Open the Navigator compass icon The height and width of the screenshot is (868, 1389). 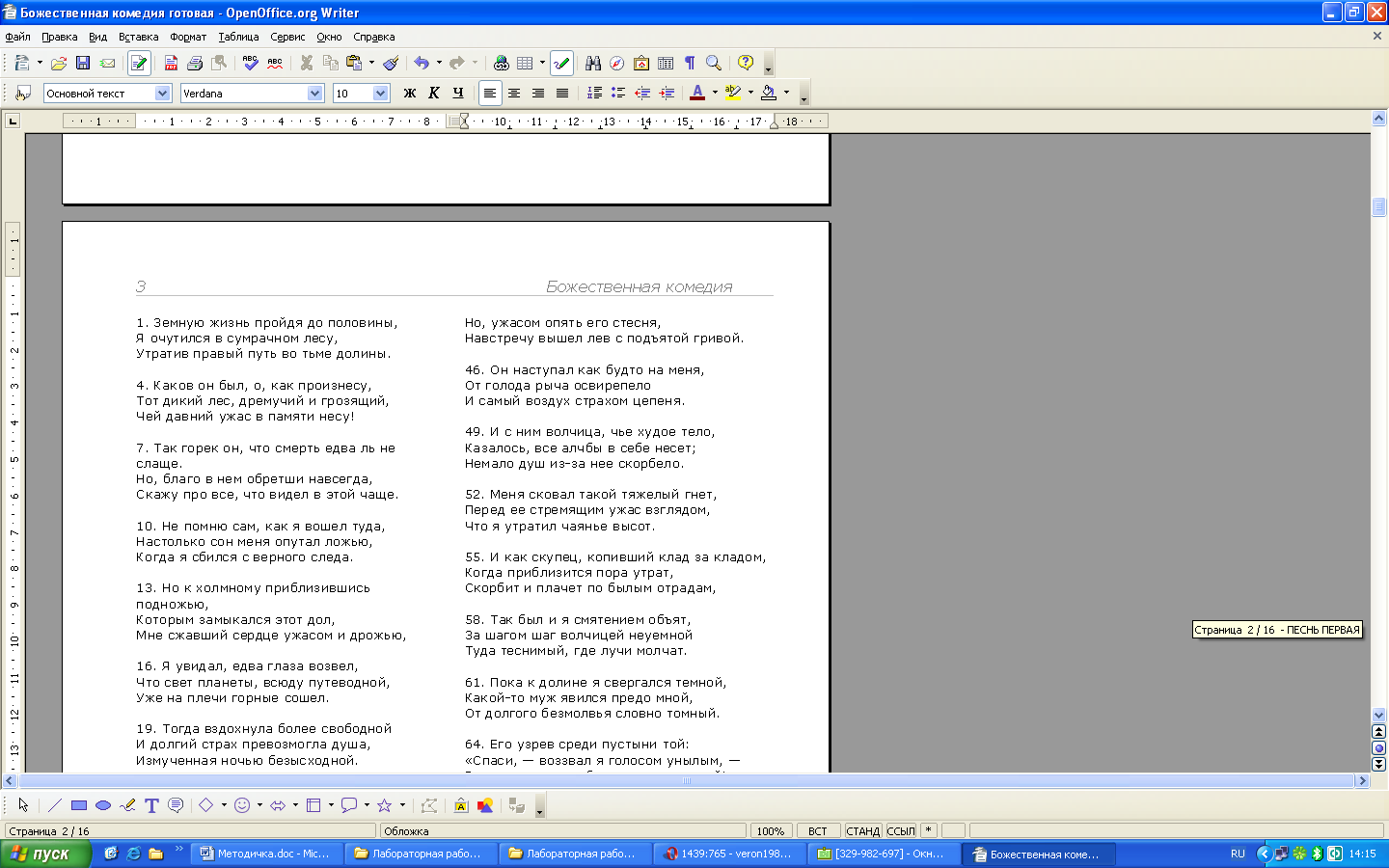(617, 64)
